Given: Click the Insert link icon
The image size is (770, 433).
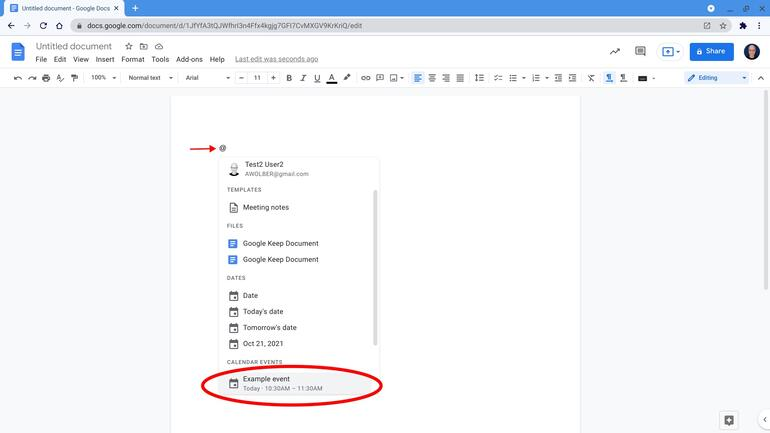Looking at the screenshot, I should pos(365,78).
